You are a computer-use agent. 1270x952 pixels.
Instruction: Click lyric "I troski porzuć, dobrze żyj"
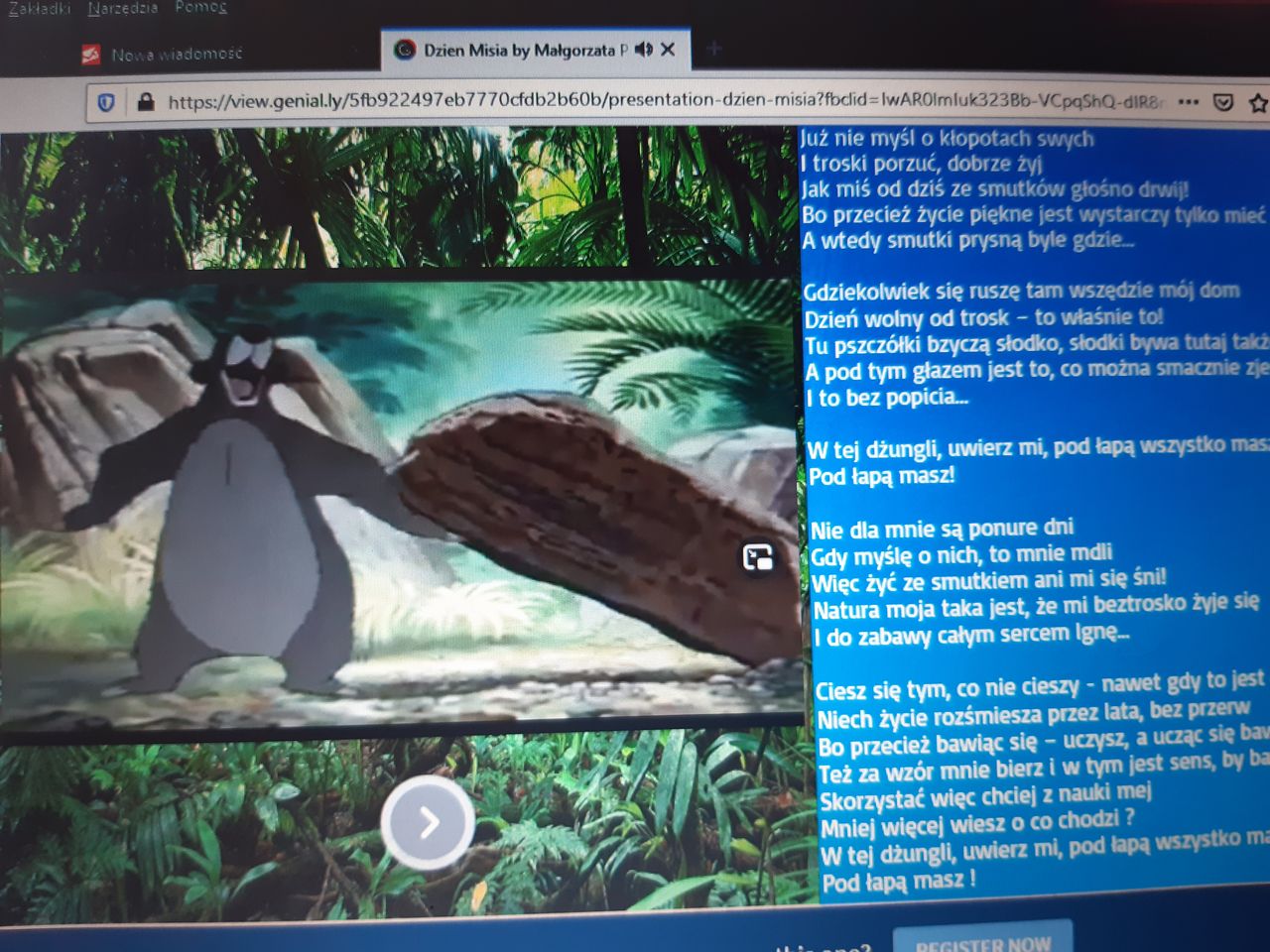point(922,164)
